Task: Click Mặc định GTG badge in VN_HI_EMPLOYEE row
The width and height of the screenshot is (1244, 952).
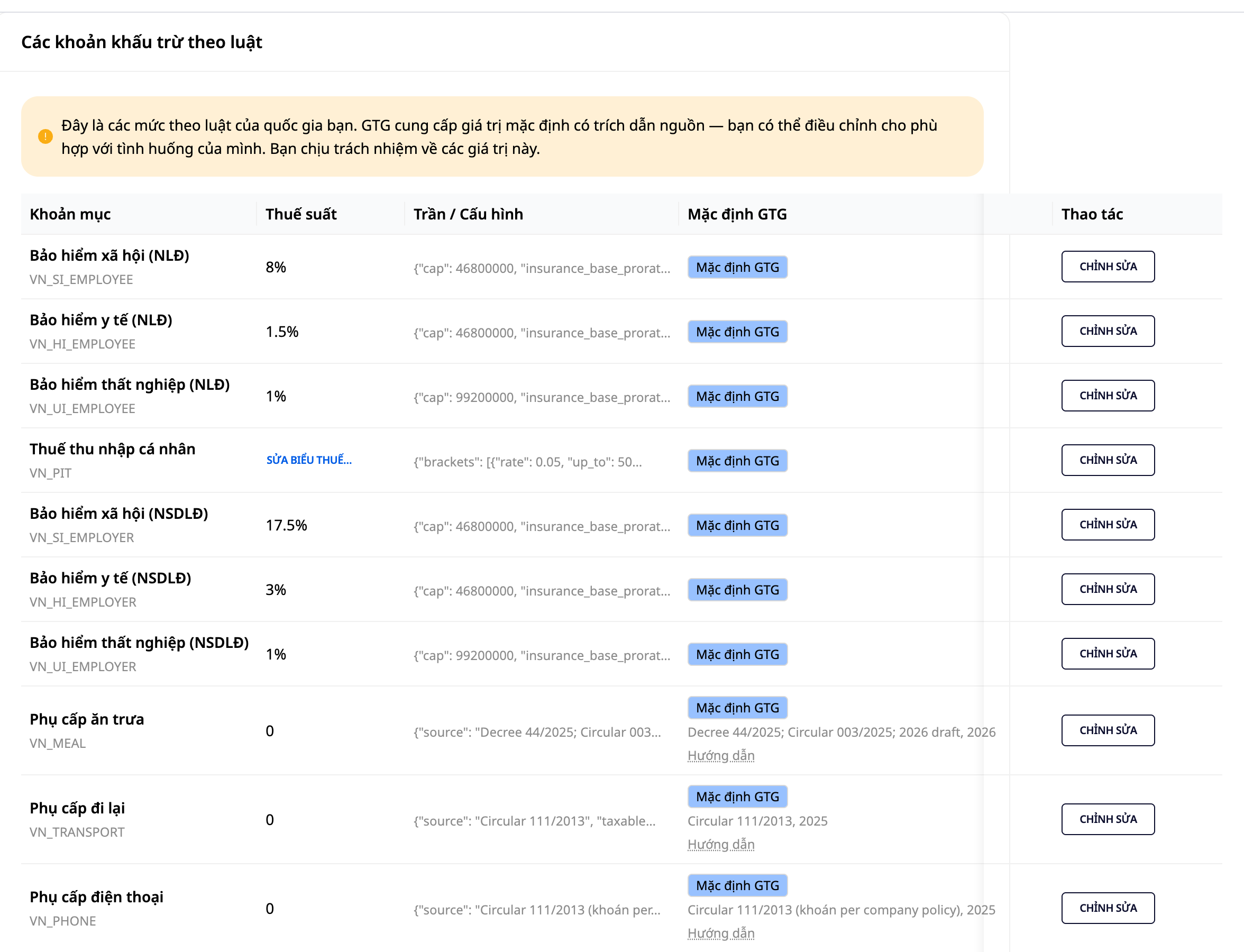Action: click(x=737, y=332)
